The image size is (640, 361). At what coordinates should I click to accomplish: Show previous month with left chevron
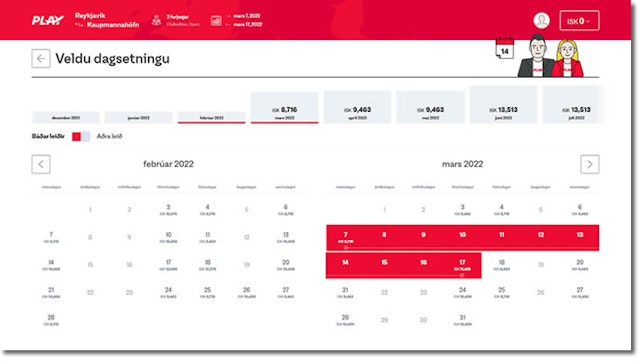(x=41, y=164)
